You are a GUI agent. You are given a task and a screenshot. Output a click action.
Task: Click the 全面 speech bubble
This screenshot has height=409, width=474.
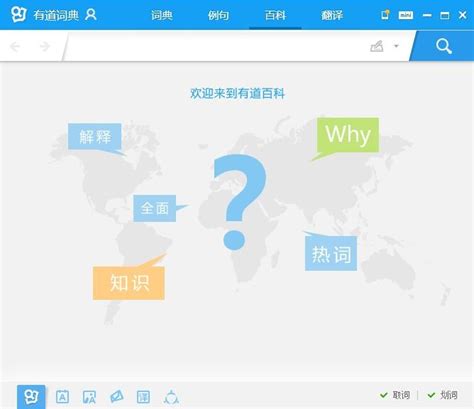(x=155, y=208)
